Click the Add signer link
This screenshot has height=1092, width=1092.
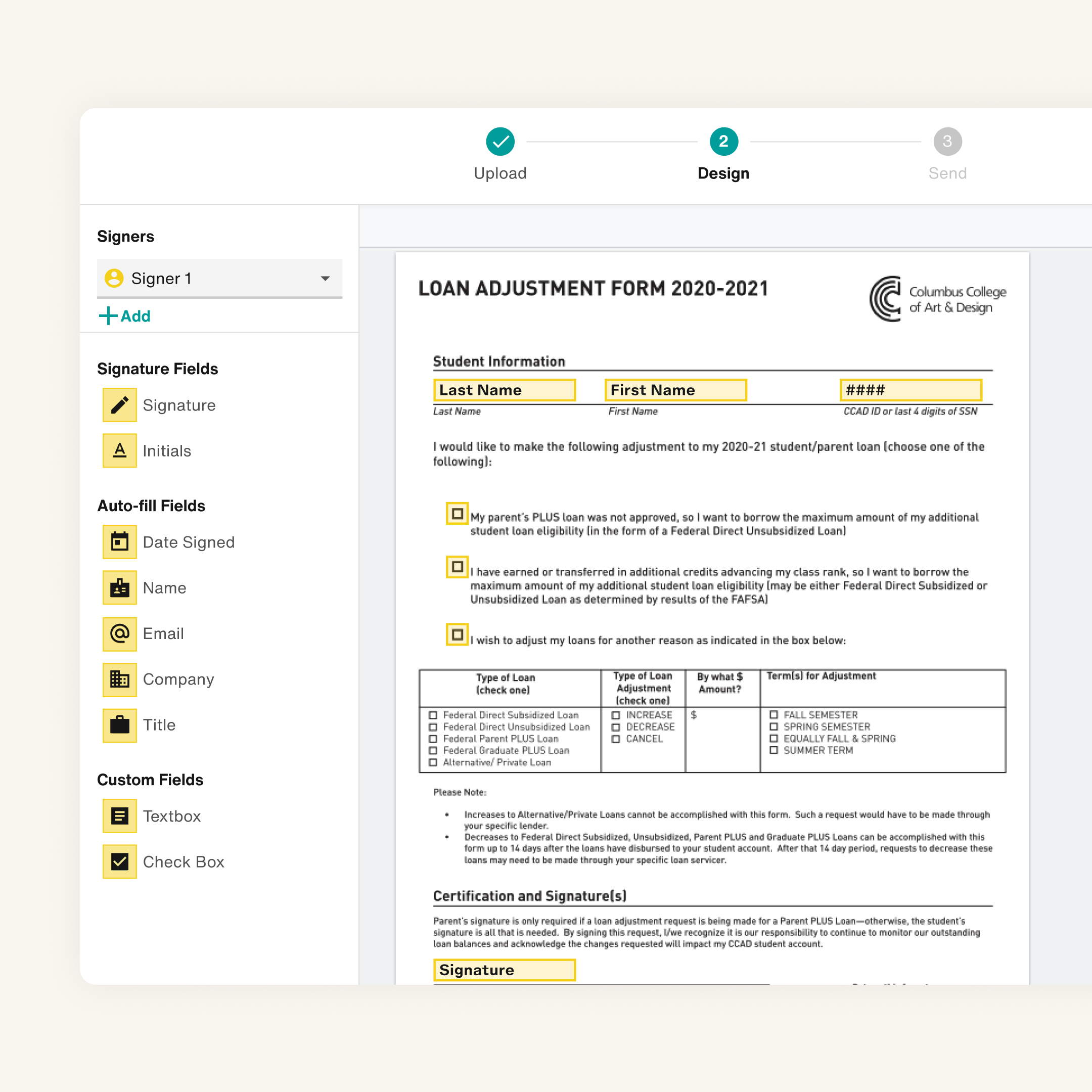[125, 316]
